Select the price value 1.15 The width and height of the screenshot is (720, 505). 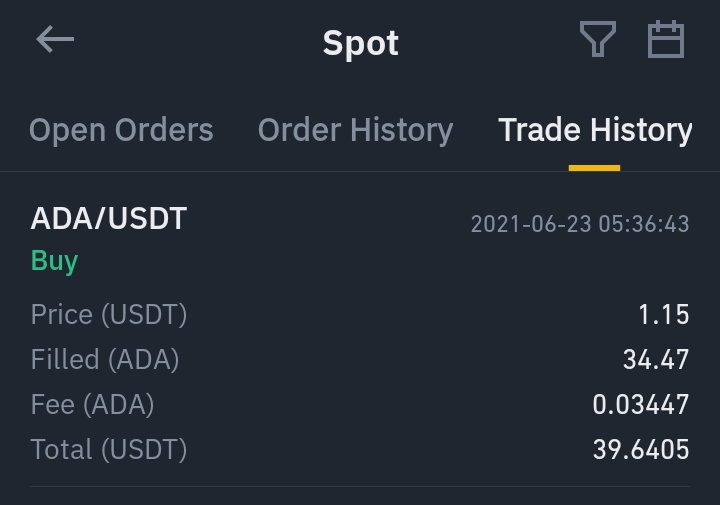tap(664, 314)
